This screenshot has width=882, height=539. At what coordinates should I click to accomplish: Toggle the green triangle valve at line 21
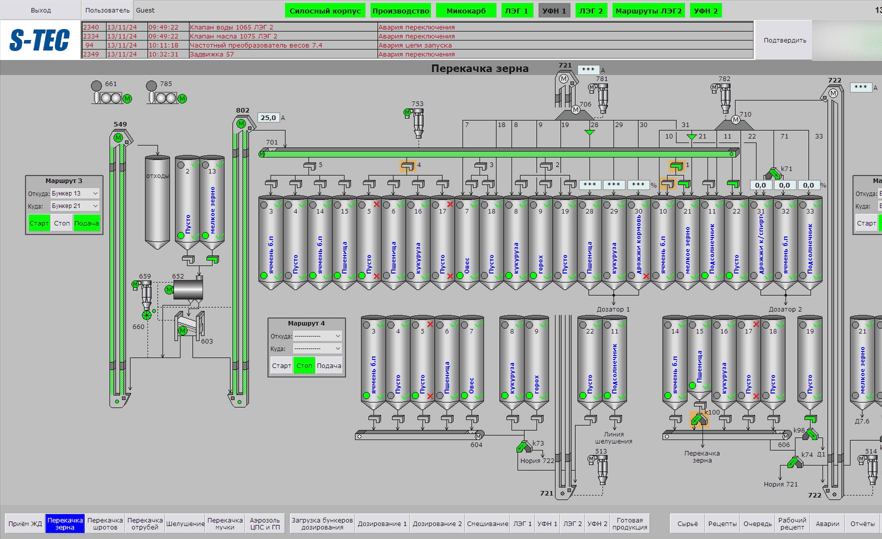pyautogui.click(x=692, y=137)
